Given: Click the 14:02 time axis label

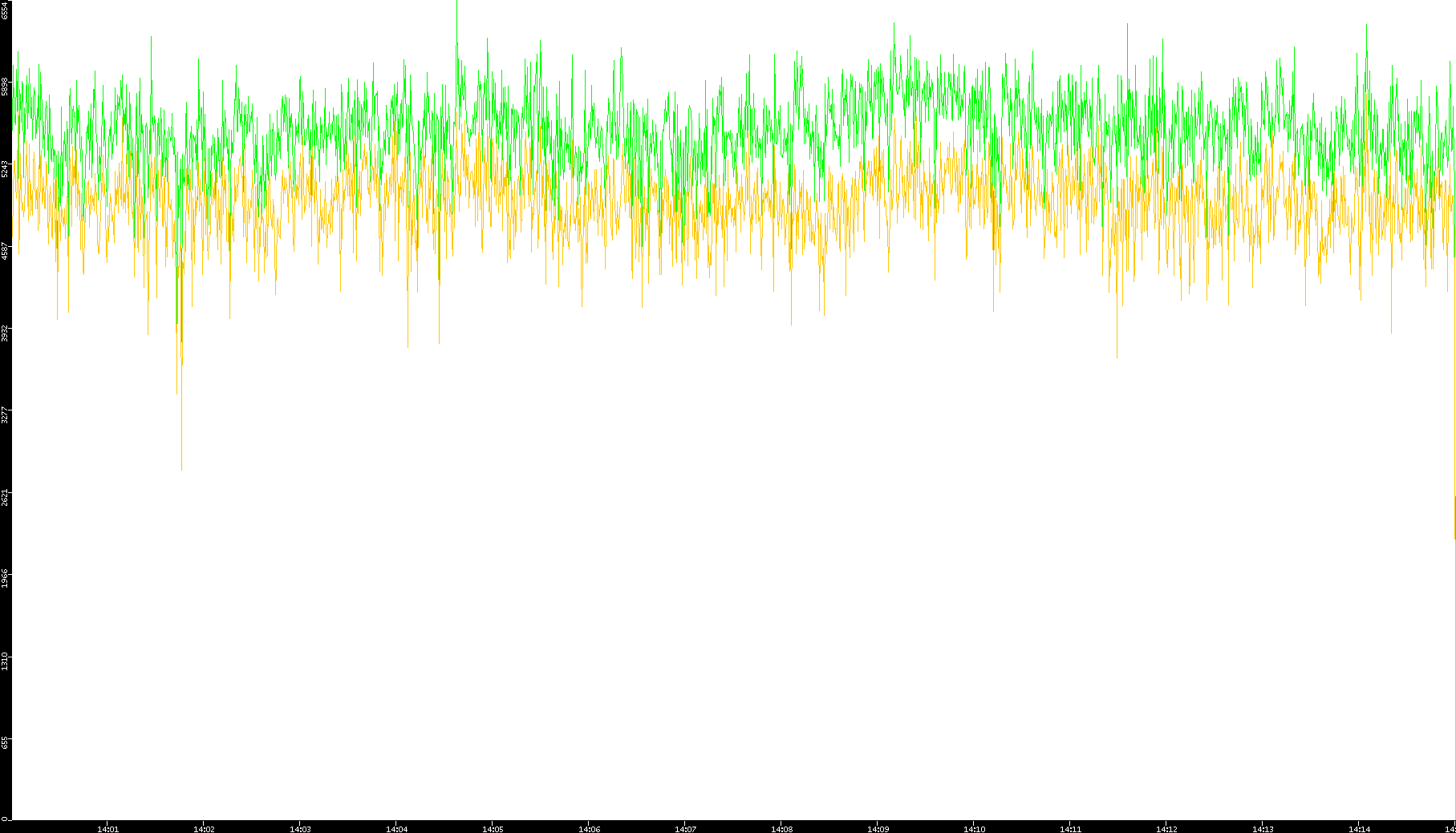Looking at the screenshot, I should [204, 829].
